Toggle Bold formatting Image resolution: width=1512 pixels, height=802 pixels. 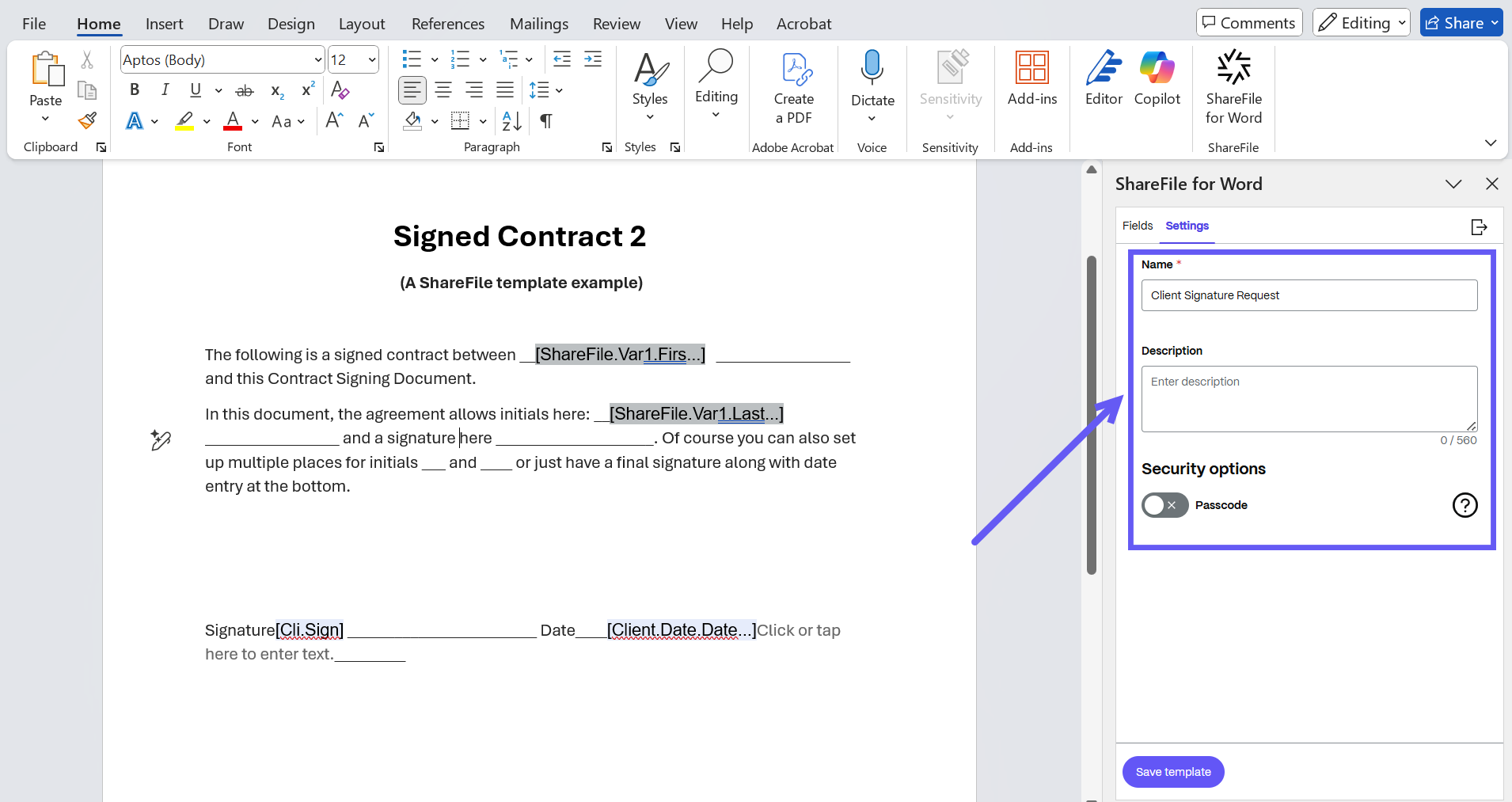(135, 90)
